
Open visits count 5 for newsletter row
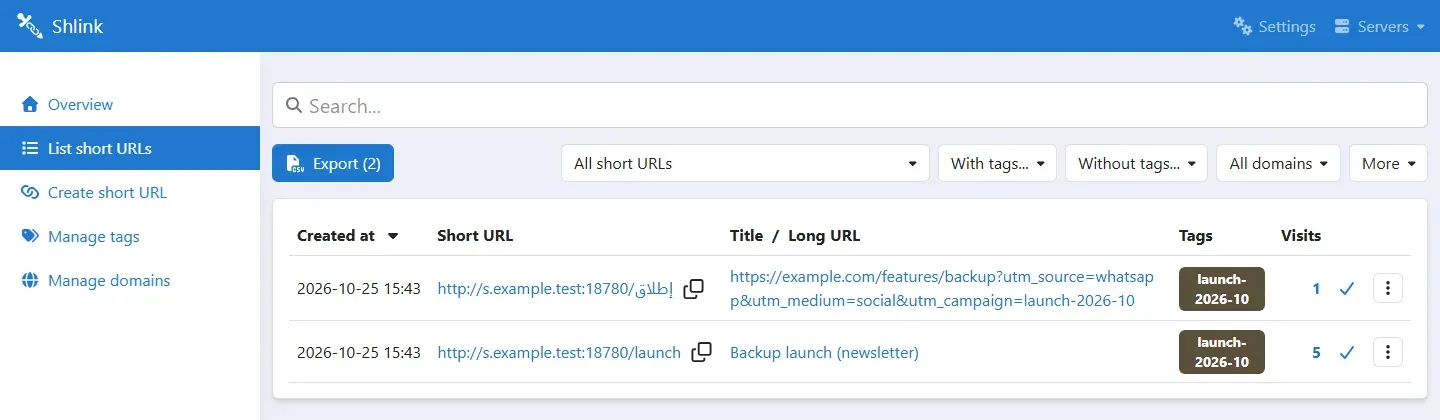click(x=1316, y=352)
